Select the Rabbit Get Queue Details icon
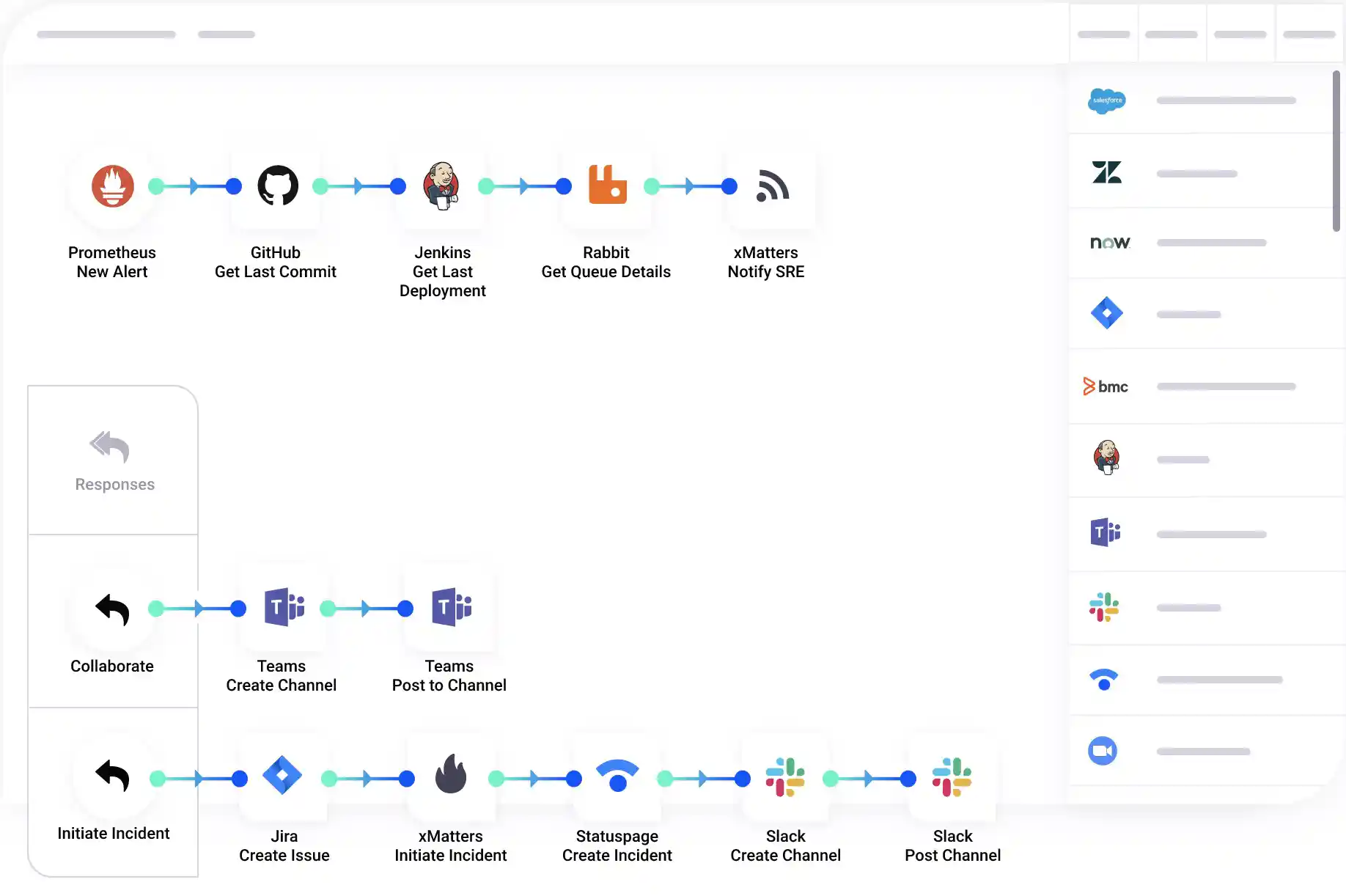1346x896 pixels. click(607, 184)
